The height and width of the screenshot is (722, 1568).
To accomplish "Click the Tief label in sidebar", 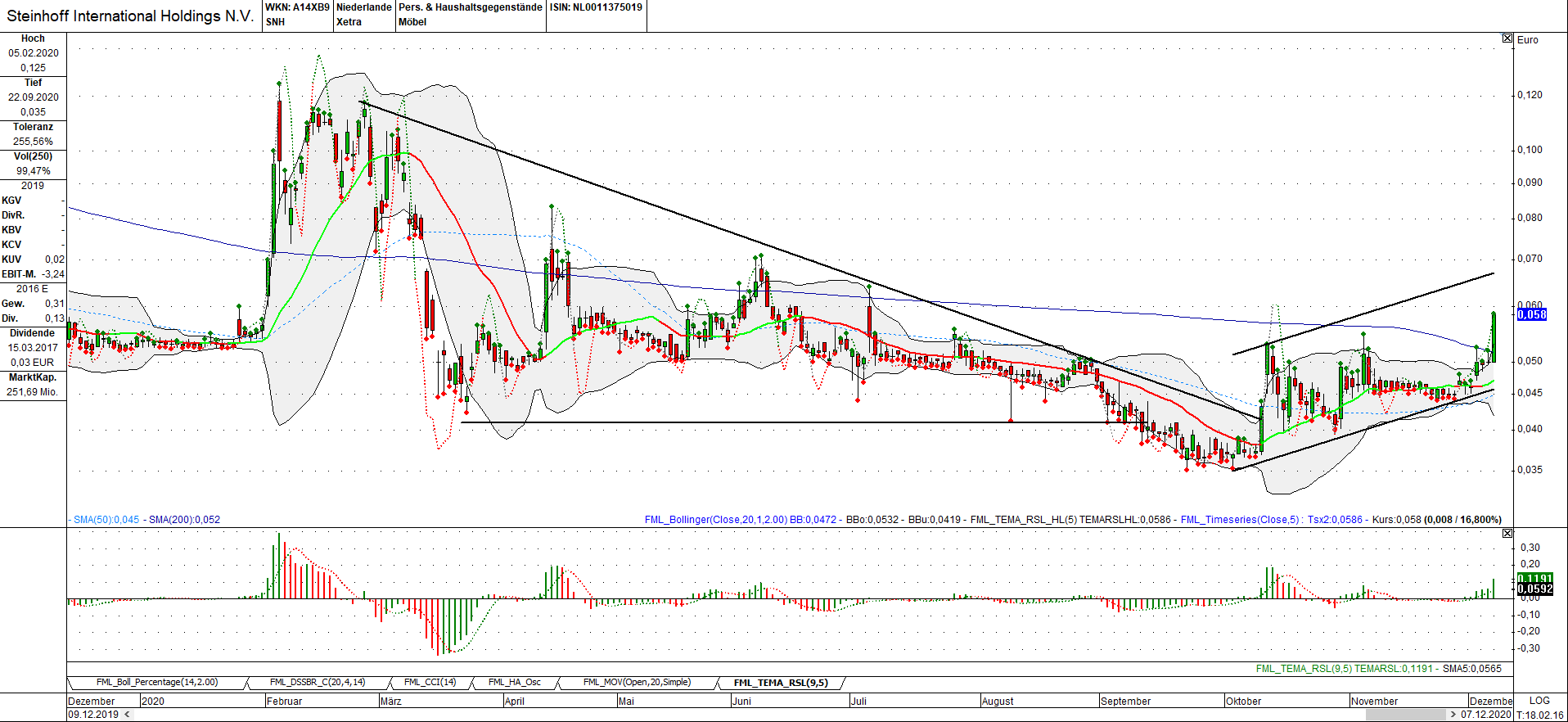I will (x=33, y=83).
